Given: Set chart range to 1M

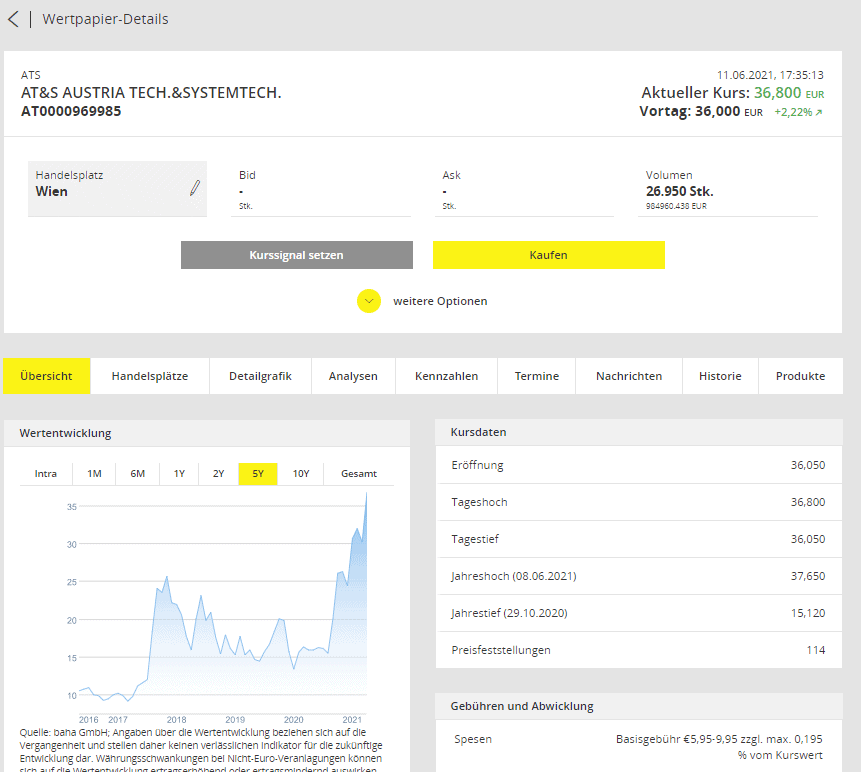Looking at the screenshot, I should 94,474.
